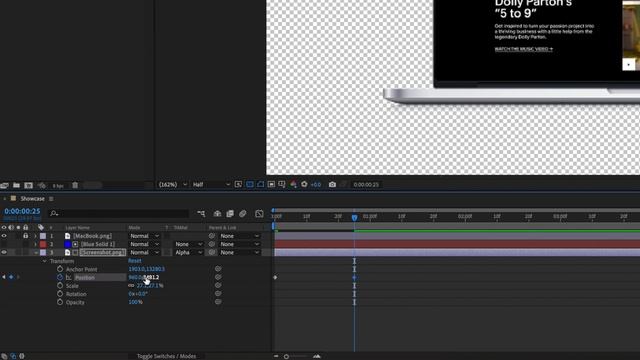This screenshot has height=360, width=640.
Task: Toggle Position stopwatch for Screenshot.png layer
Action: (x=60, y=278)
